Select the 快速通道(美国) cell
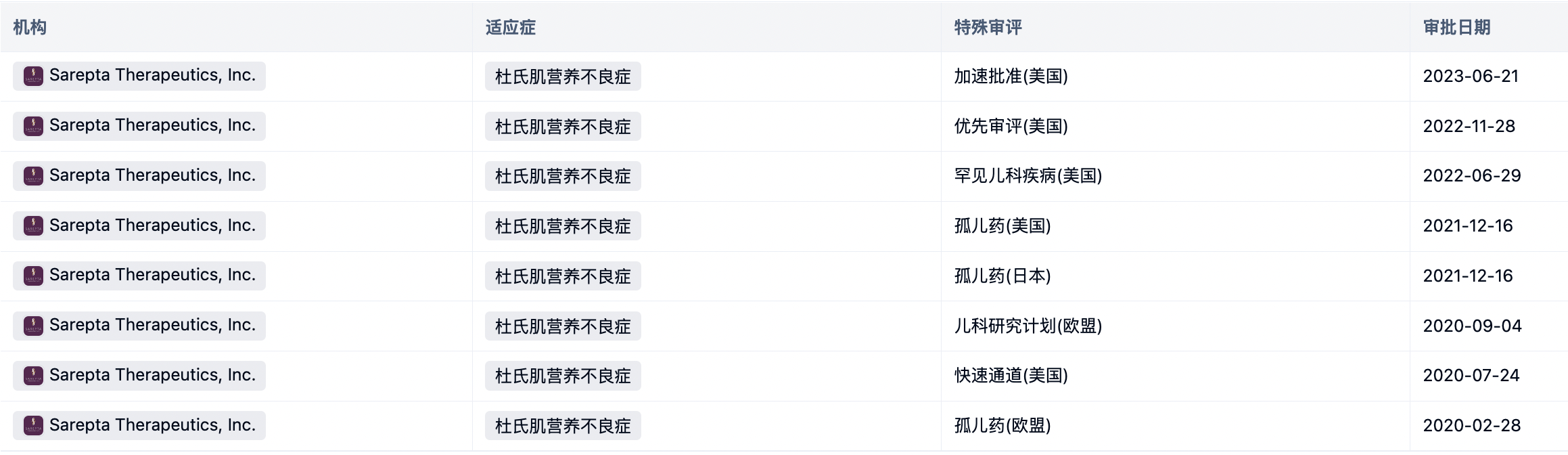1568x455 pixels. point(1011,376)
